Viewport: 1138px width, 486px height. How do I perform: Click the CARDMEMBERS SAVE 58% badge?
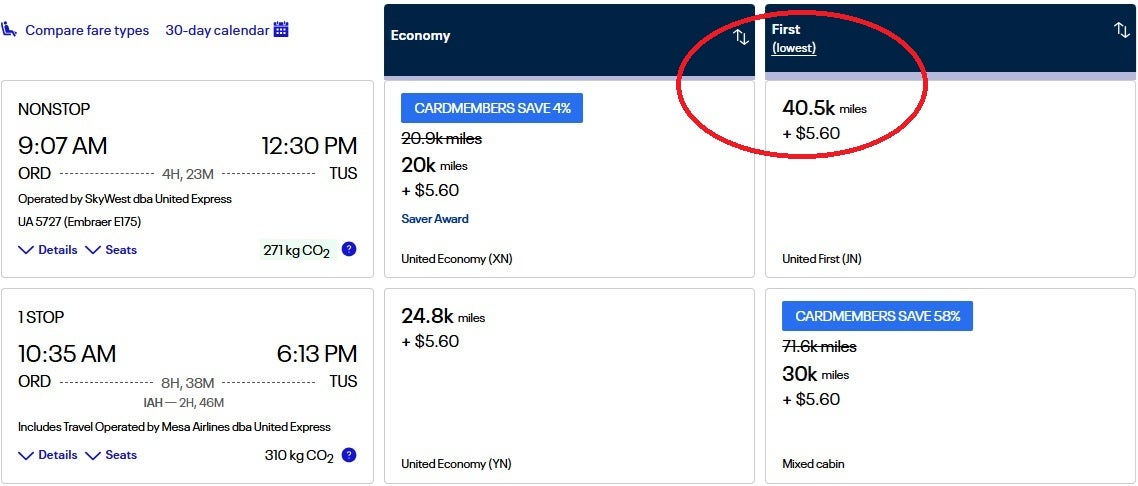tap(877, 316)
